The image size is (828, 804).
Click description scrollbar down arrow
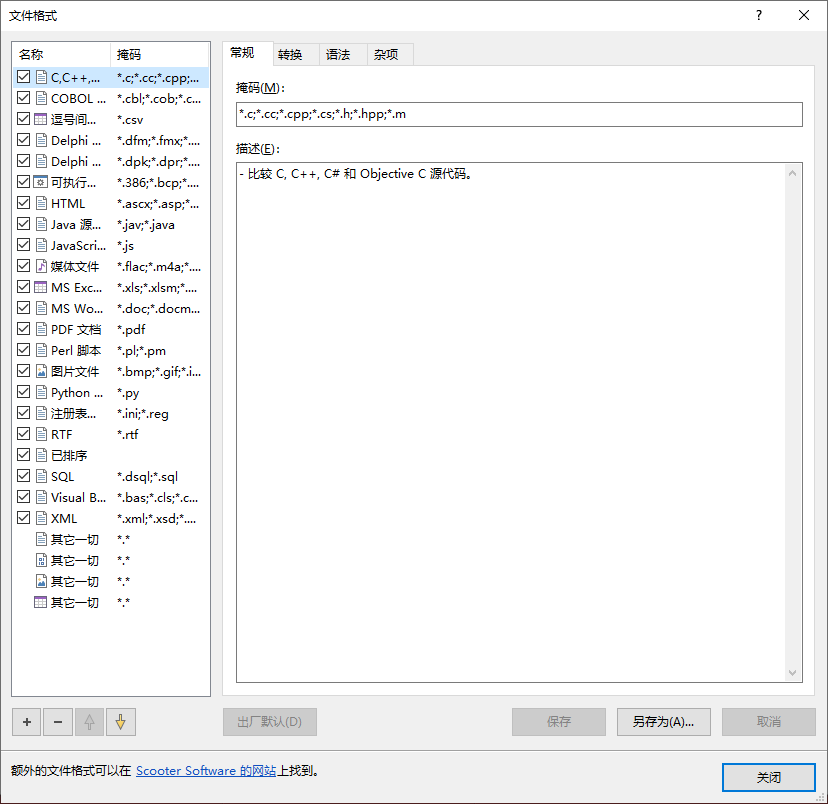[x=792, y=673]
